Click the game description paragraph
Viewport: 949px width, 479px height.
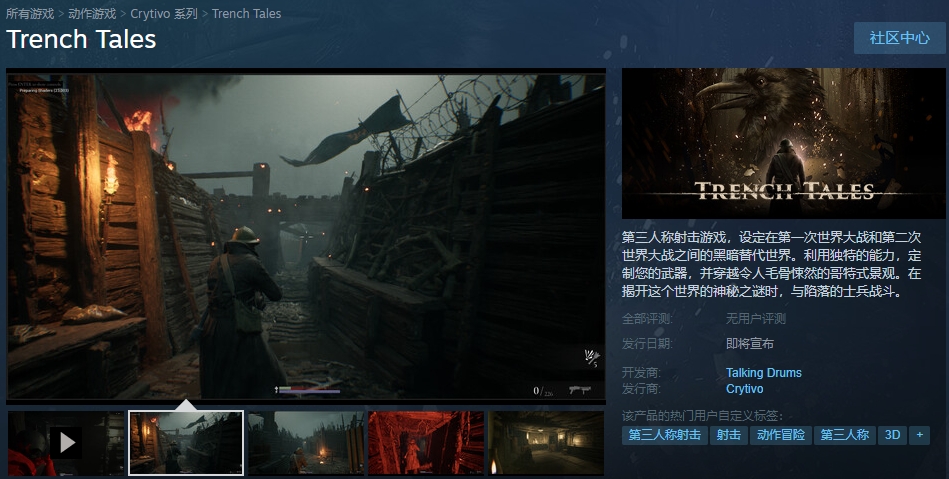tap(772, 264)
